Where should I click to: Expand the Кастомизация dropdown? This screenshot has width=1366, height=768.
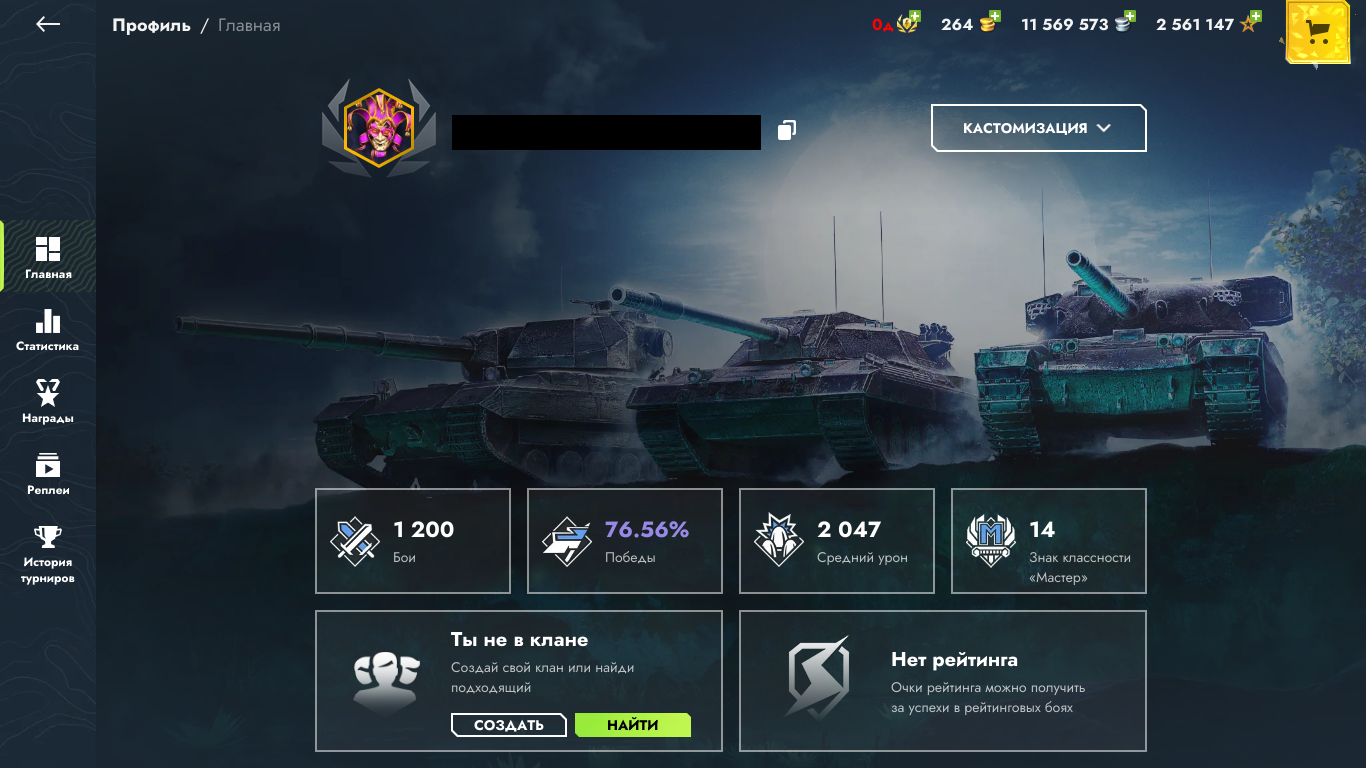coord(1038,128)
